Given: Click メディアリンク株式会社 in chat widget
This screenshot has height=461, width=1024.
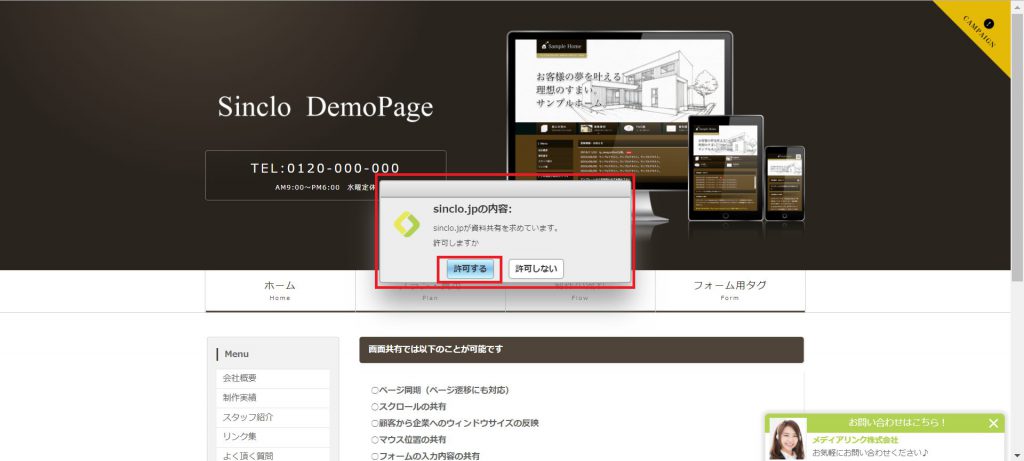Looking at the screenshot, I should (x=856, y=440).
